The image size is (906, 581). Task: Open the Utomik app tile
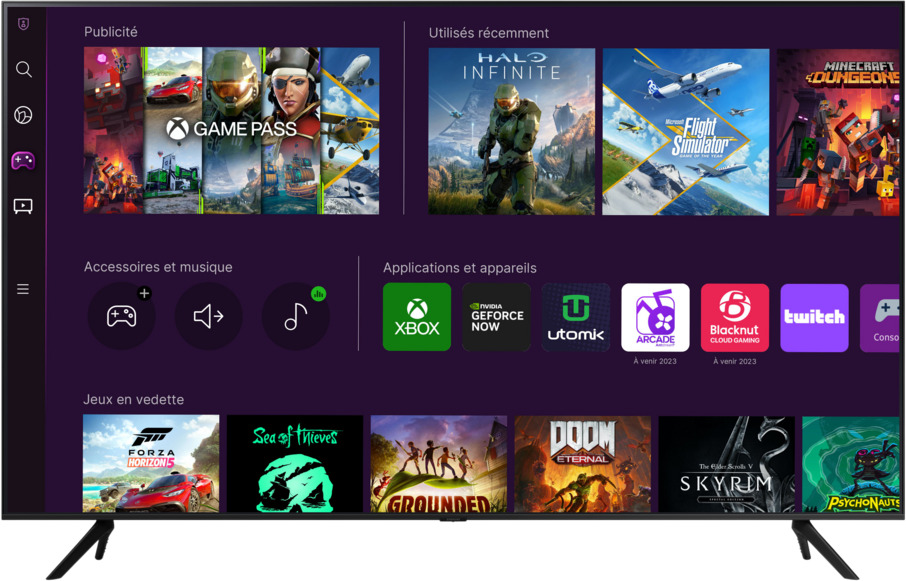[x=576, y=317]
